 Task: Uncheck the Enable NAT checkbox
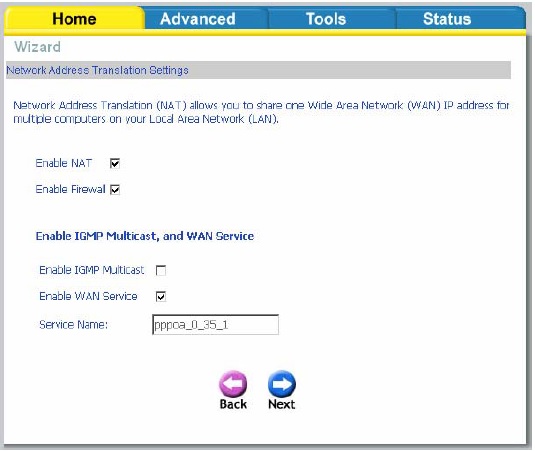(x=115, y=163)
